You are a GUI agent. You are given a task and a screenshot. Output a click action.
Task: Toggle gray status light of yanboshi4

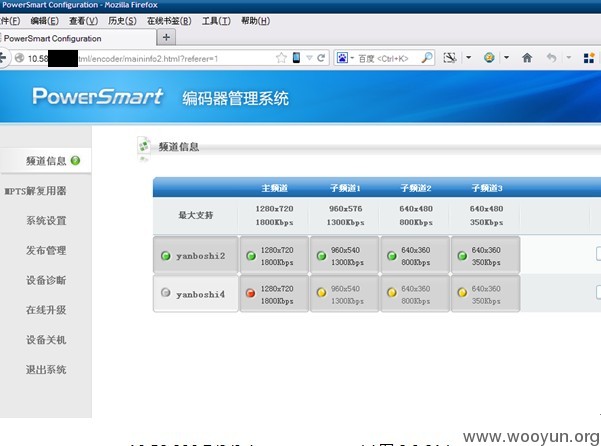click(166, 293)
